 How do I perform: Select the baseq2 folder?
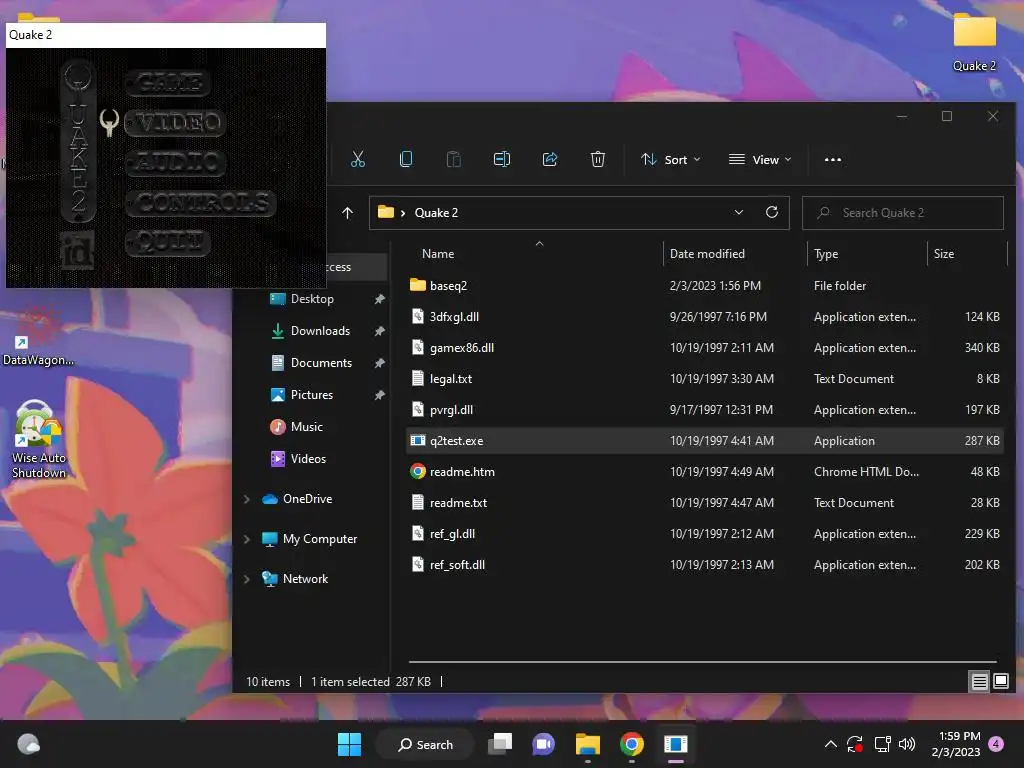[x=705, y=285]
